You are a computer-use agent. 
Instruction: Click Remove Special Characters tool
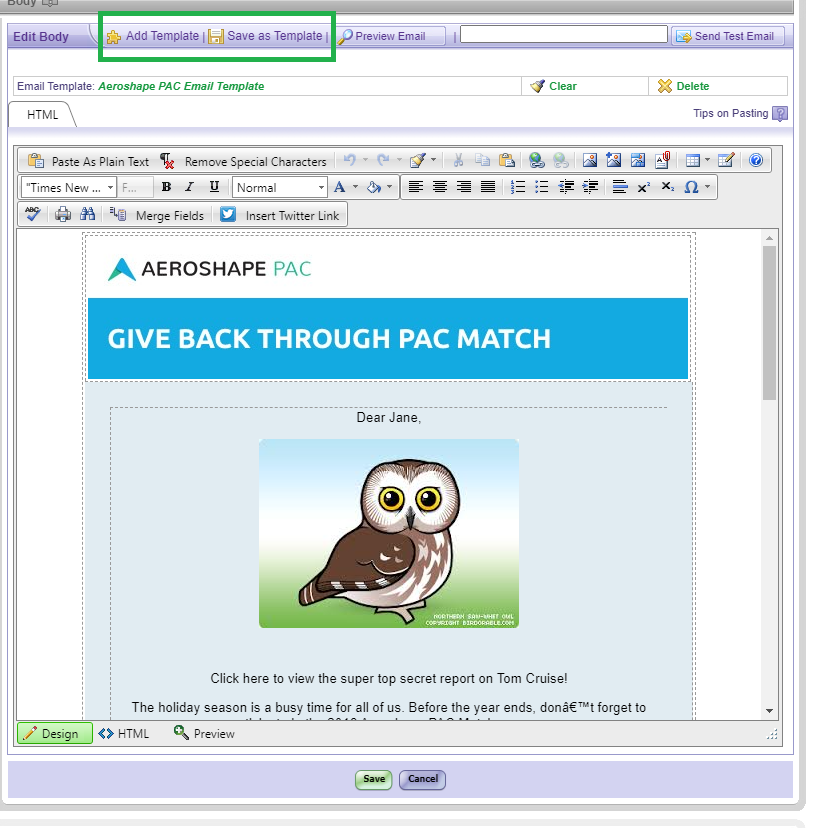pyautogui.click(x=244, y=161)
